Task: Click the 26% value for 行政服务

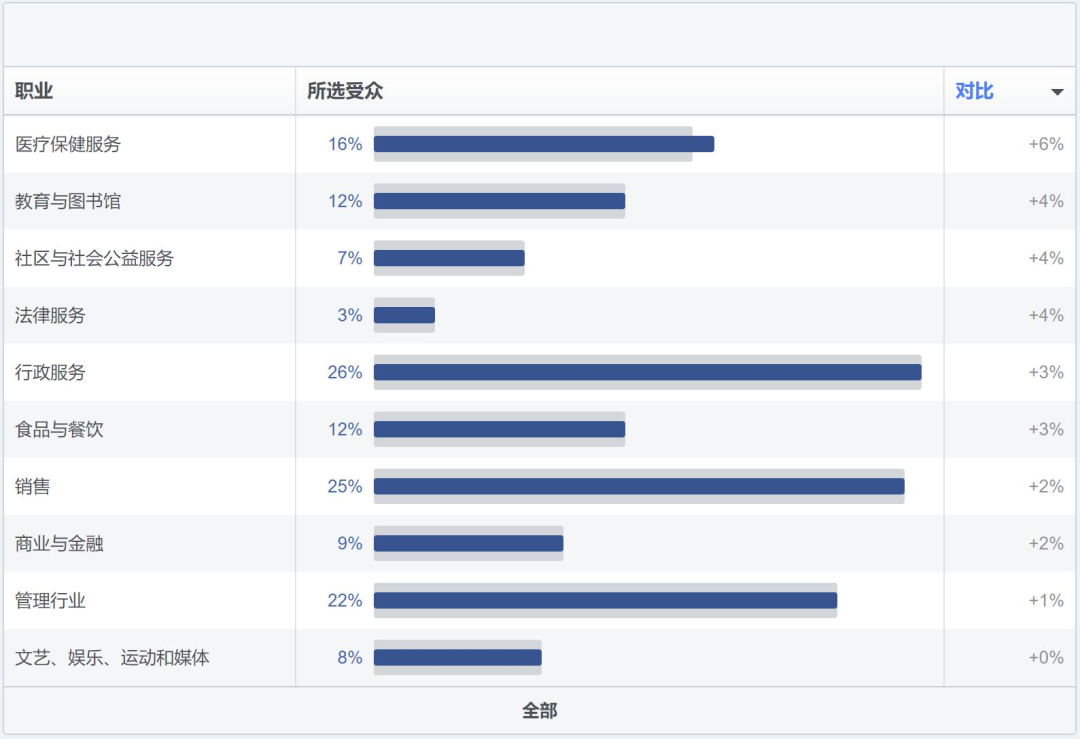Action: coord(345,372)
